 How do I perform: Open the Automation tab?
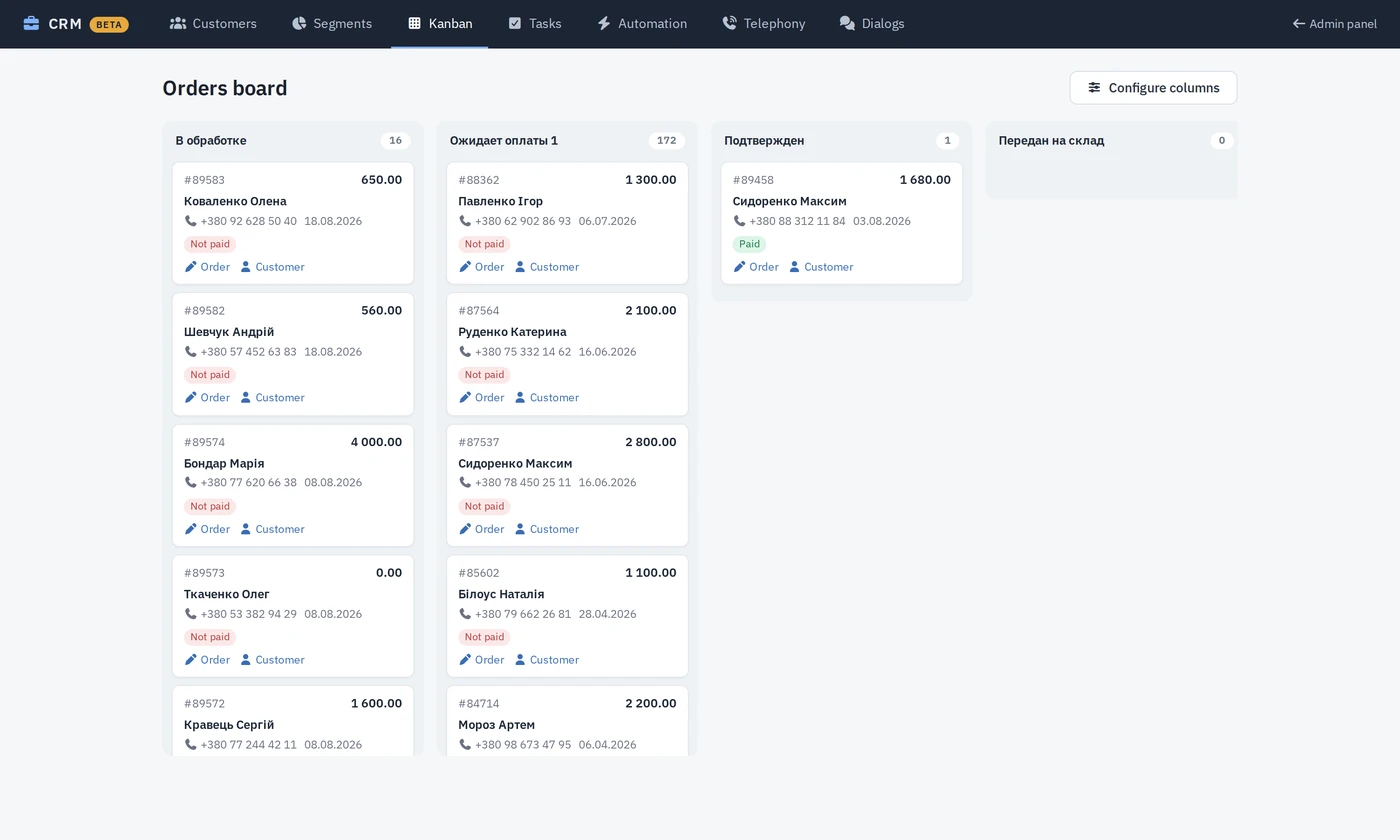click(642, 23)
